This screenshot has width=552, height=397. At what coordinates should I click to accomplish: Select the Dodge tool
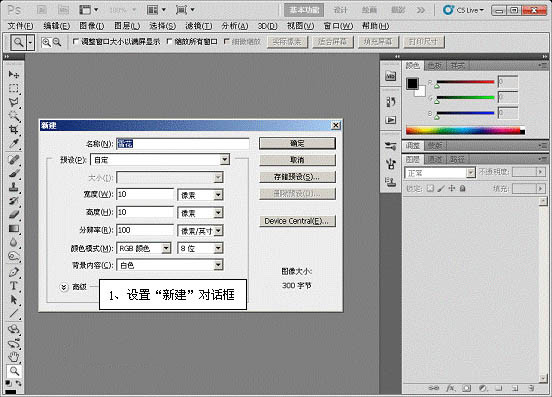point(14,256)
